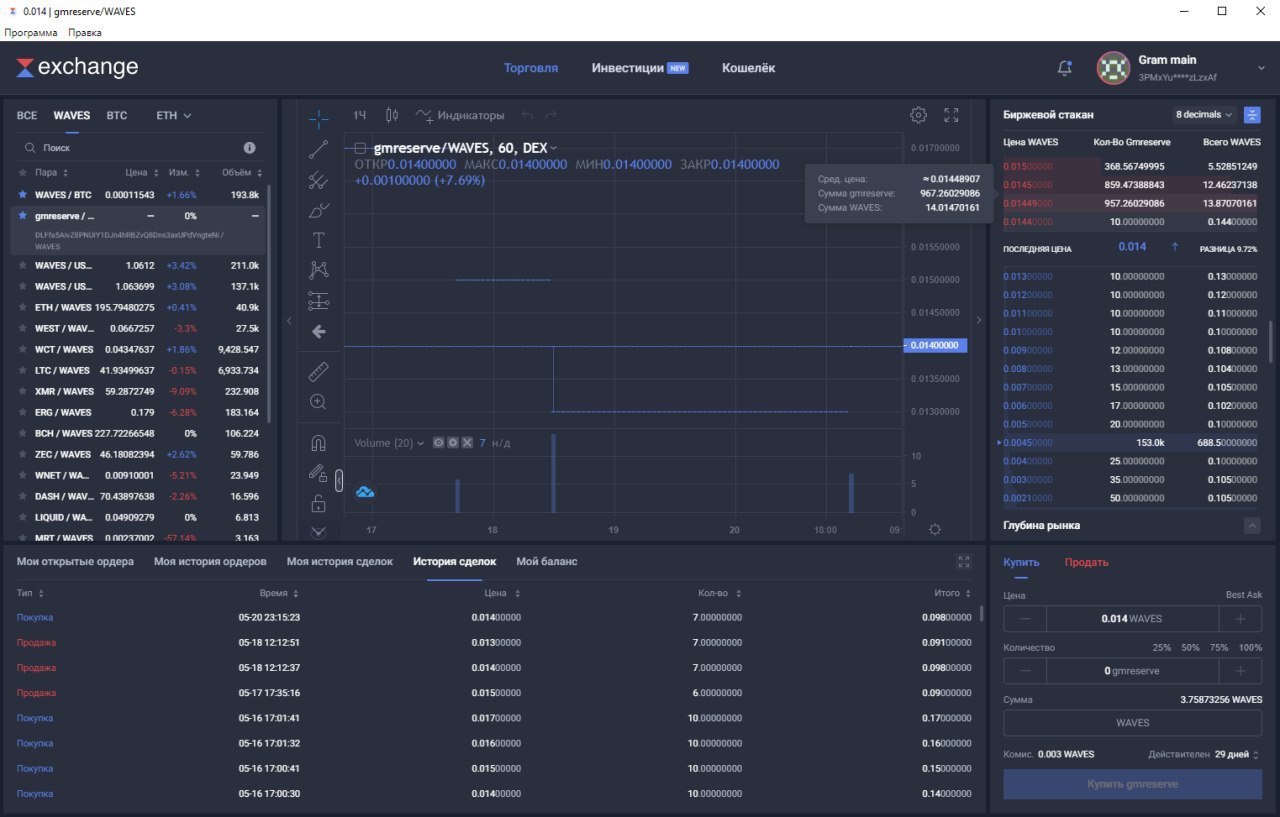Open the 29 дней validity dropdown
Image resolution: width=1280 pixels, height=817 pixels.
[x=1237, y=754]
